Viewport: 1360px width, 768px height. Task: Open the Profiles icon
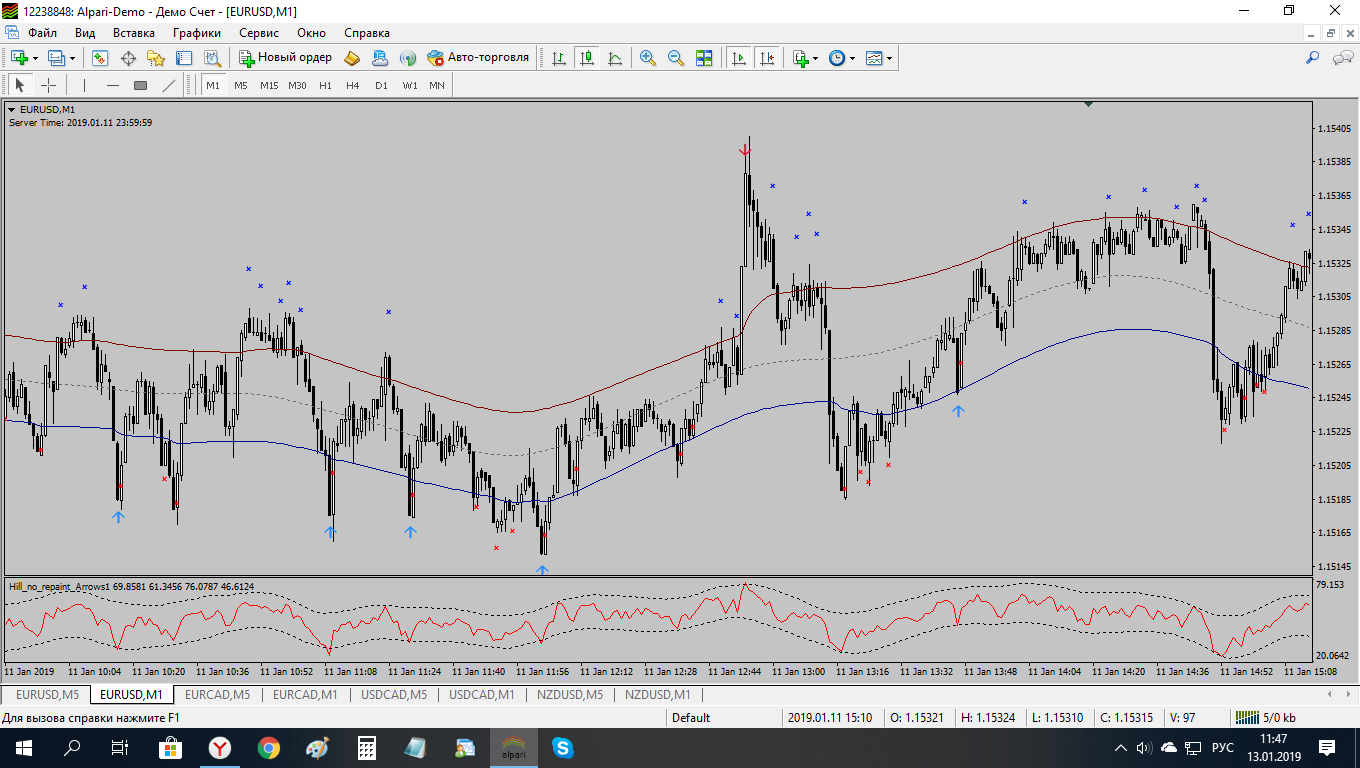[x=56, y=58]
